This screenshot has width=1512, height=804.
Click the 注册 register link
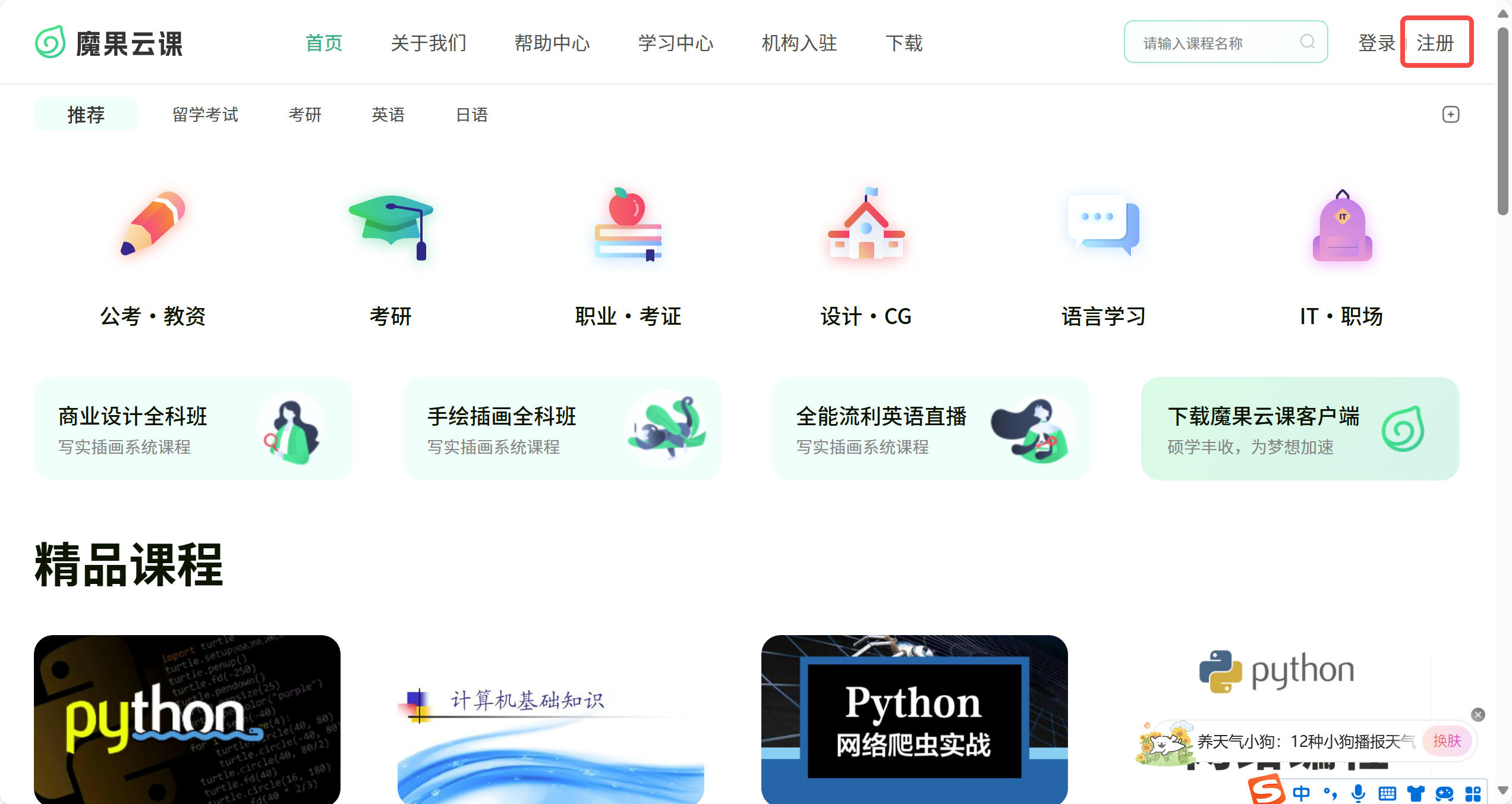tap(1435, 43)
